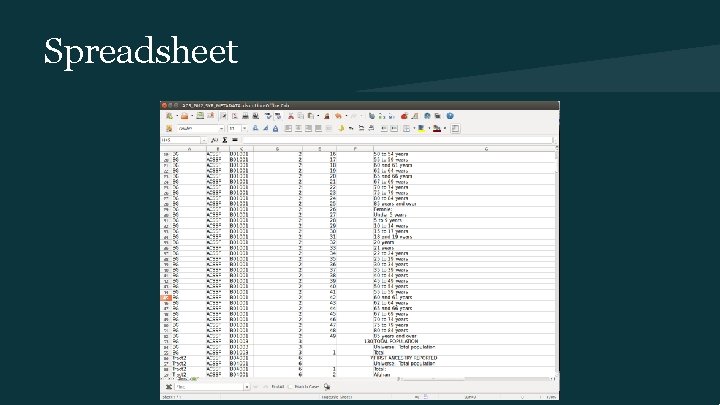
Task: Select the column G header
Action: 464,149
